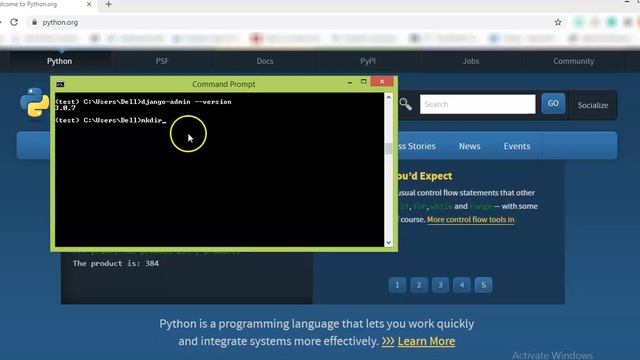Viewport: 640px width, 360px height.
Task: Click the GO search button
Action: 553,104
